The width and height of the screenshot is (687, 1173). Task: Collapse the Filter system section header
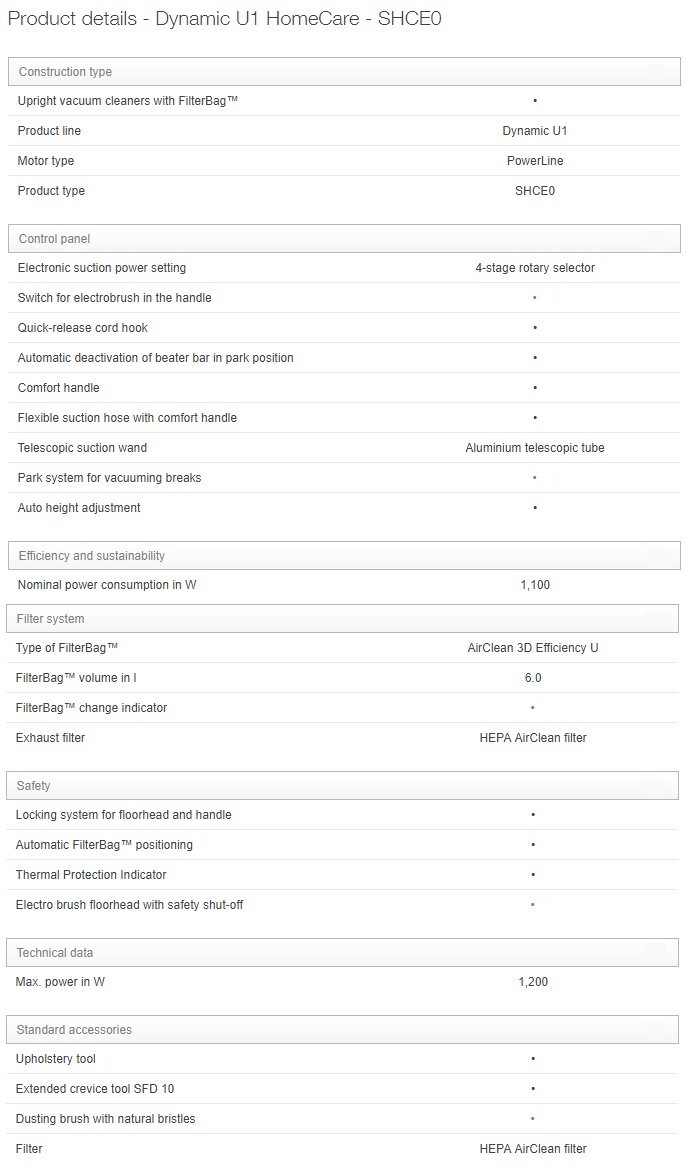tap(342, 619)
